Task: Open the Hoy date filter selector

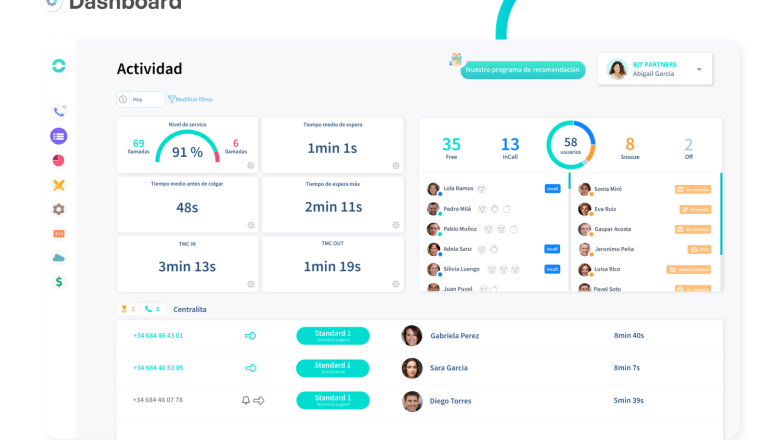Action: point(139,99)
